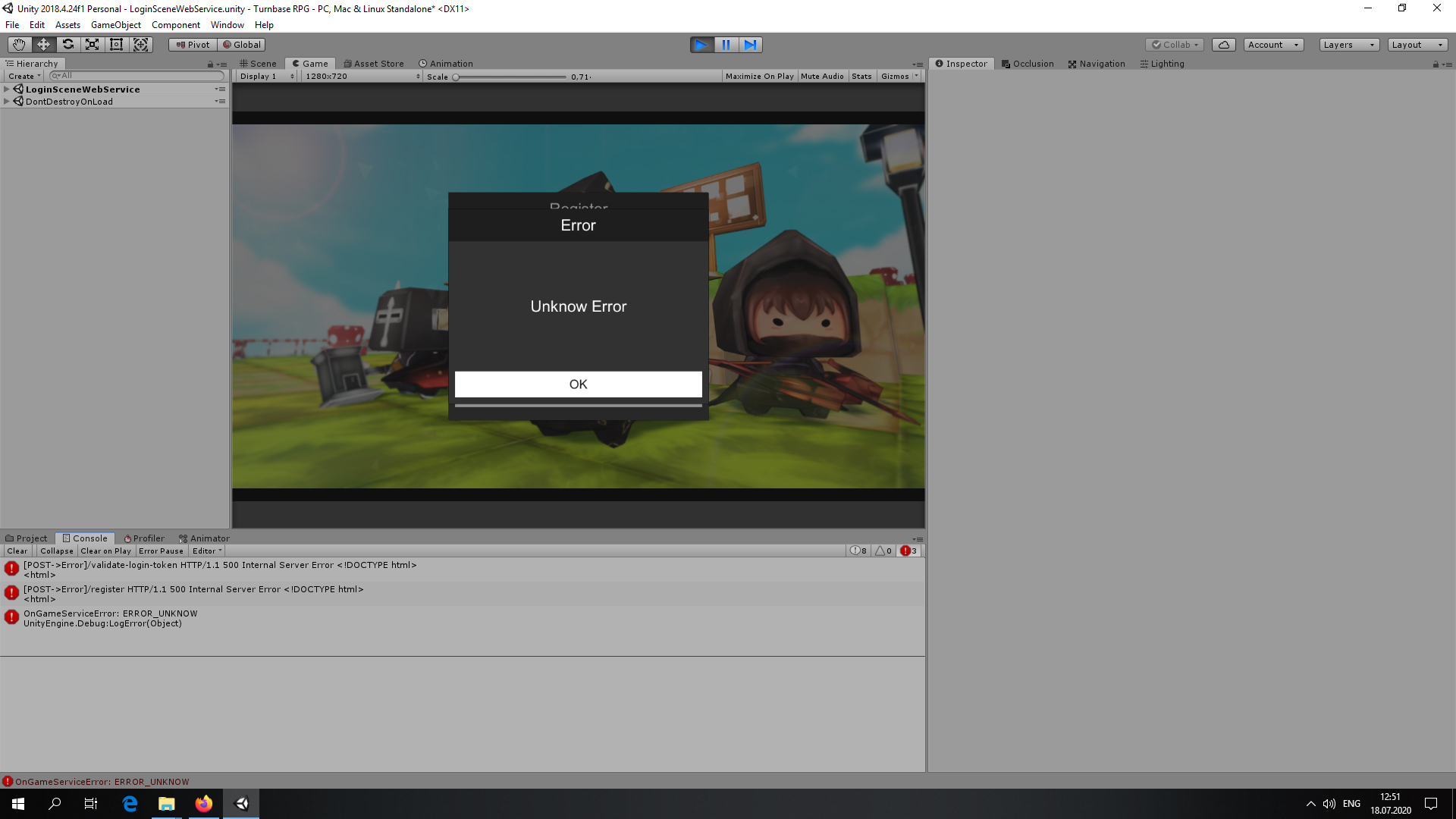The height and width of the screenshot is (819, 1456).
Task: Pause play mode with the pause control
Action: click(x=726, y=45)
